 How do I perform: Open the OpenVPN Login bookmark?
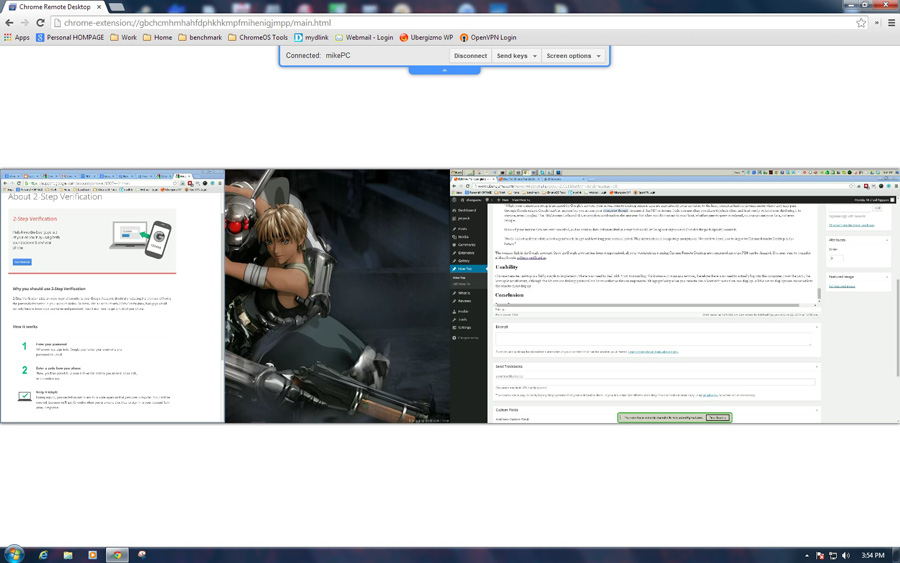(487, 38)
